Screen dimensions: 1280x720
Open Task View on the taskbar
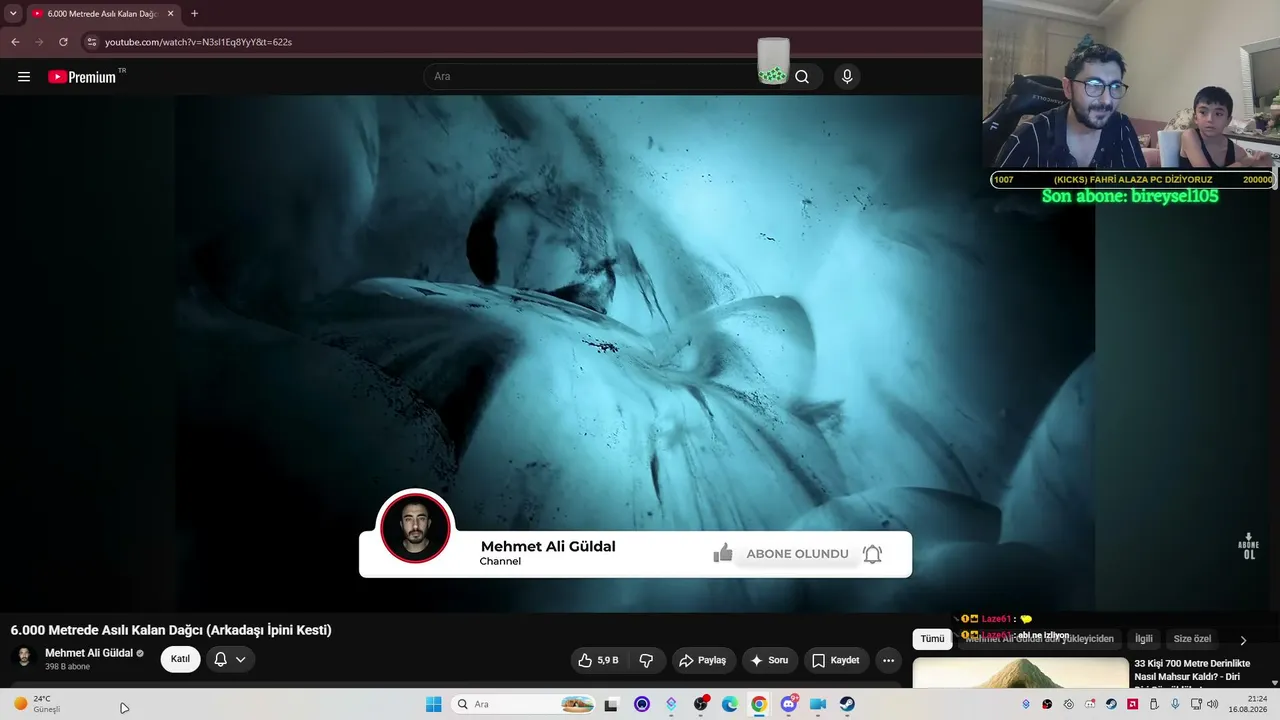tap(611, 704)
